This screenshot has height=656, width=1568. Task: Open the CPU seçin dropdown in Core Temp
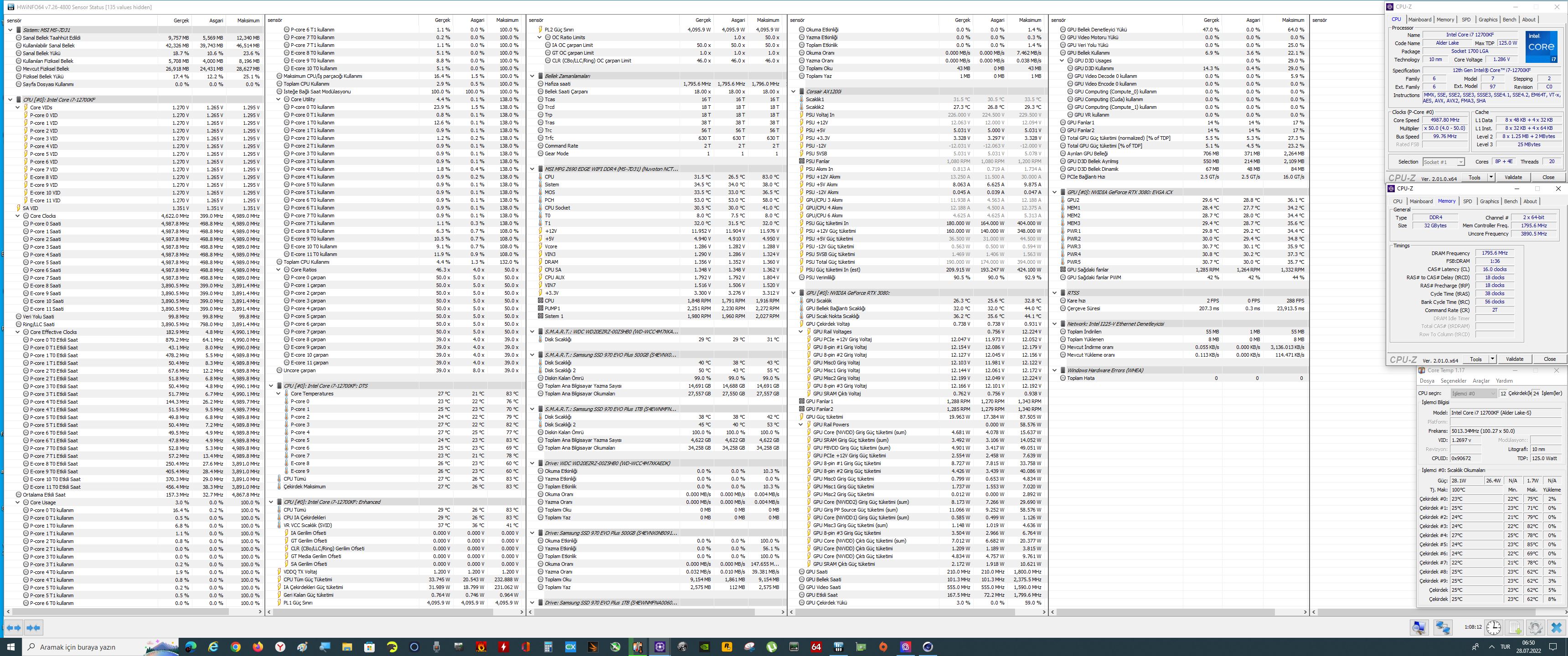tap(1473, 394)
